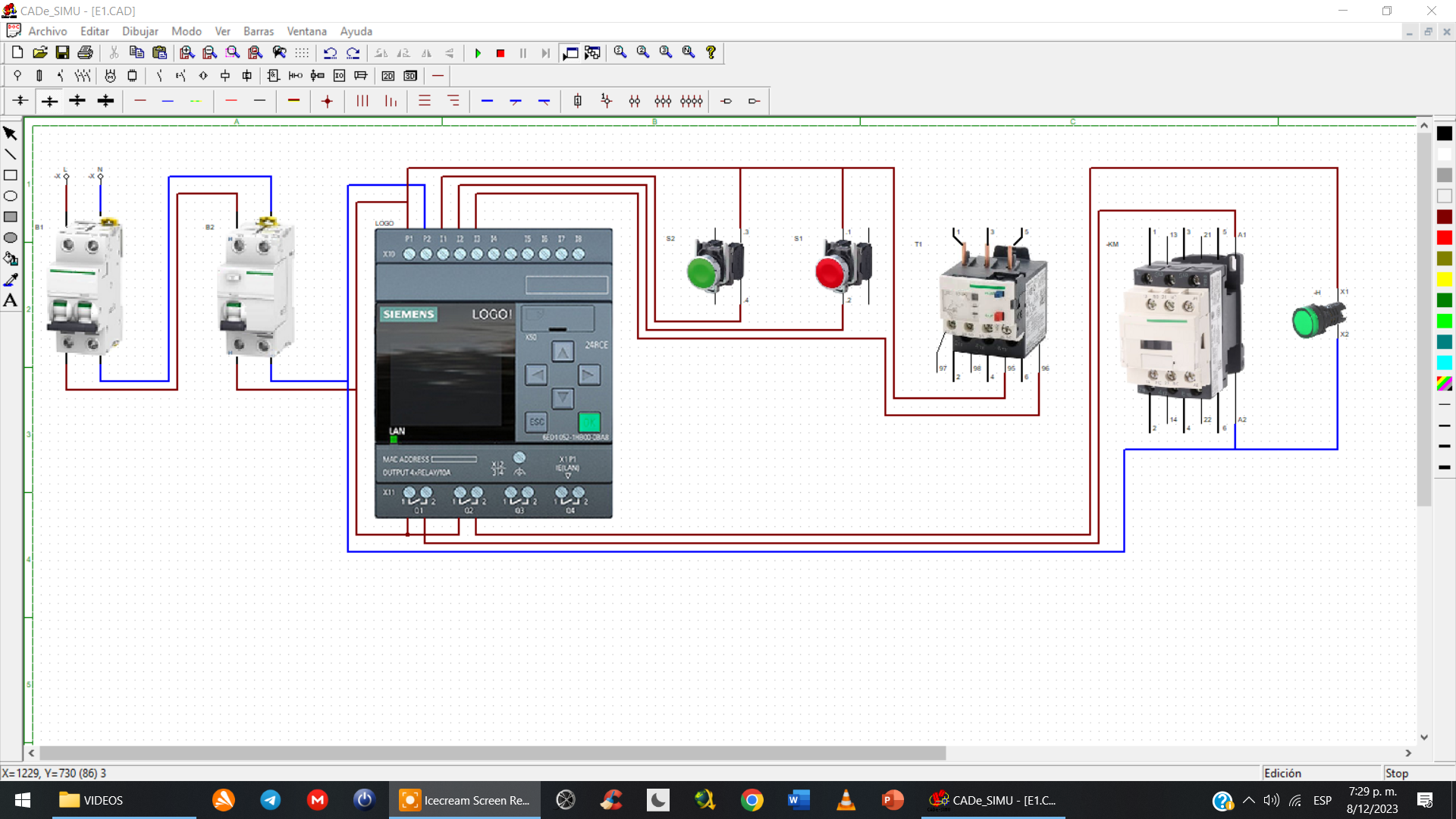Click the Icecream Screen Recorder taskbar icon

(x=409, y=800)
